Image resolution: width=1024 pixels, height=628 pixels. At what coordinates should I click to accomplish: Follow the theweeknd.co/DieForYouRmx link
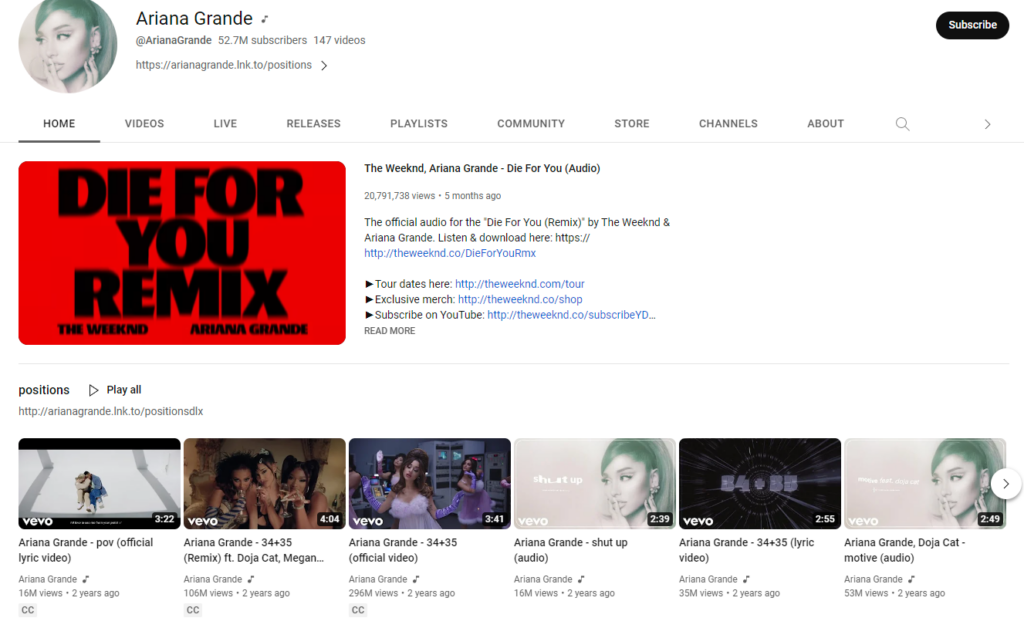coord(450,253)
